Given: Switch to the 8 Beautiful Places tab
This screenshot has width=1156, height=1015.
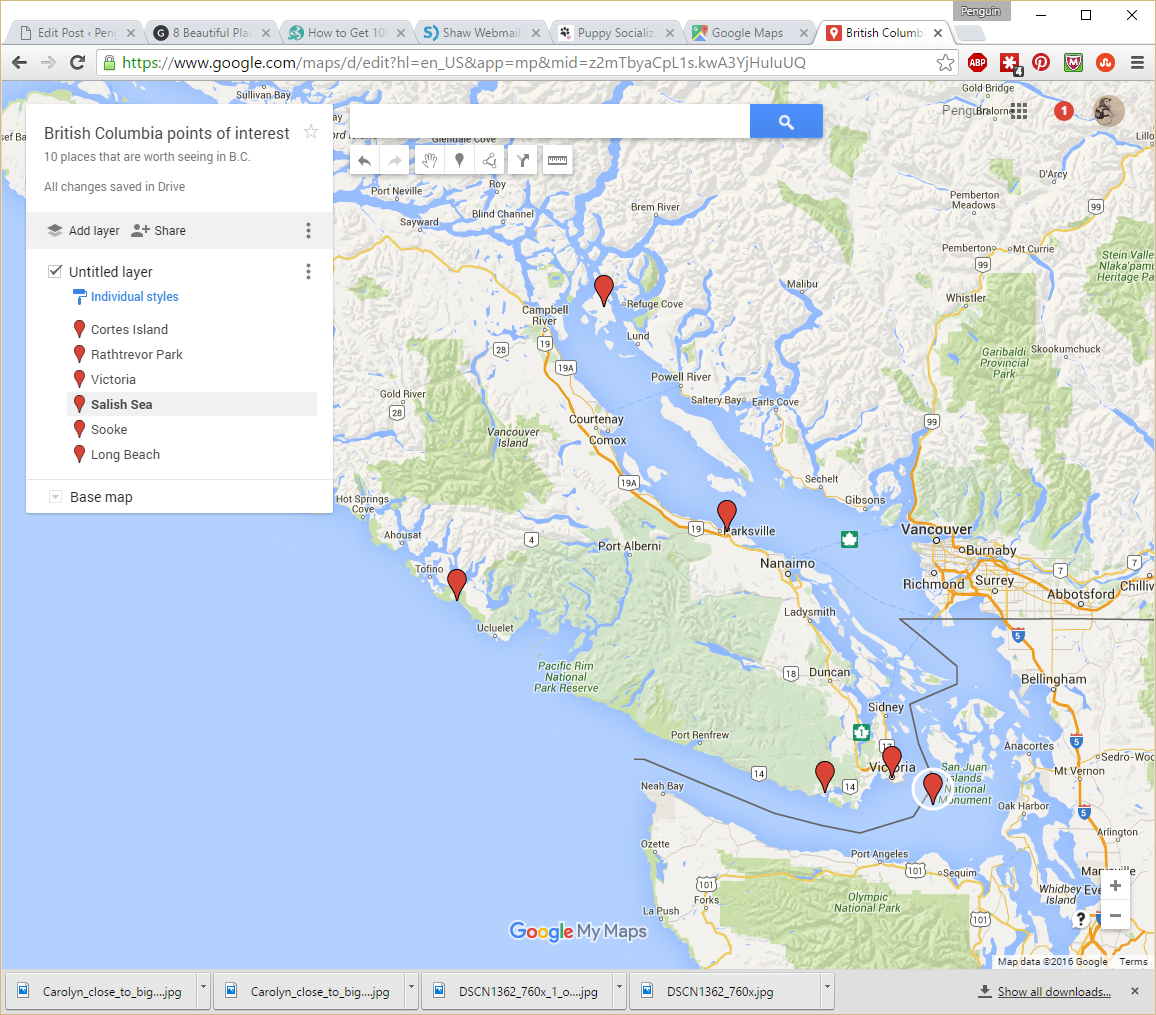Looking at the screenshot, I should [211, 32].
